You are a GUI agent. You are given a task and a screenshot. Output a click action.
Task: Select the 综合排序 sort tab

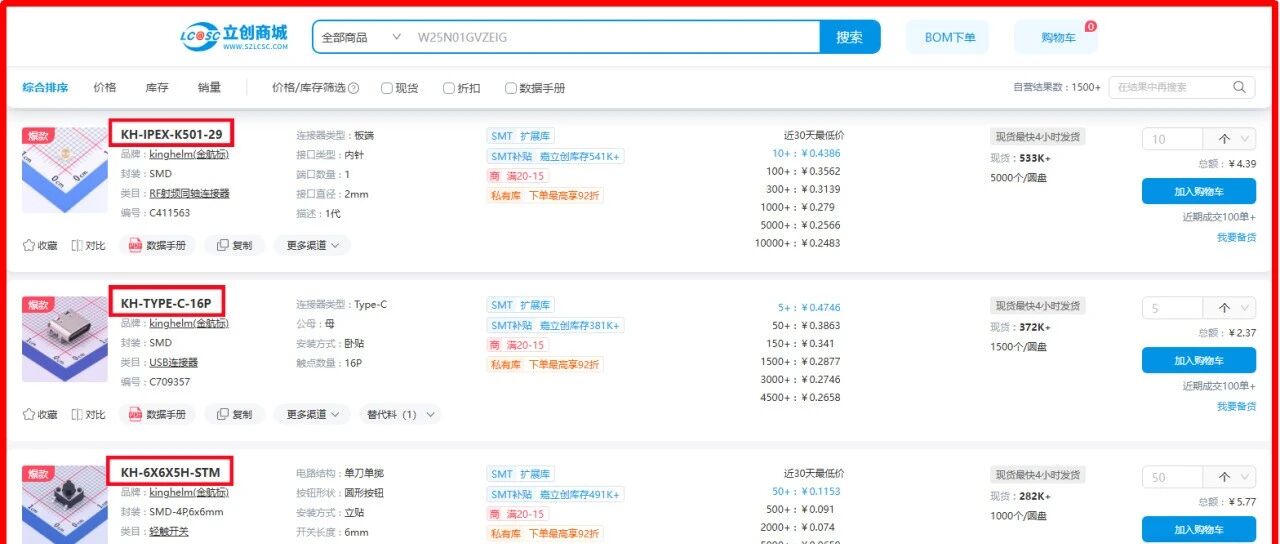tap(45, 88)
